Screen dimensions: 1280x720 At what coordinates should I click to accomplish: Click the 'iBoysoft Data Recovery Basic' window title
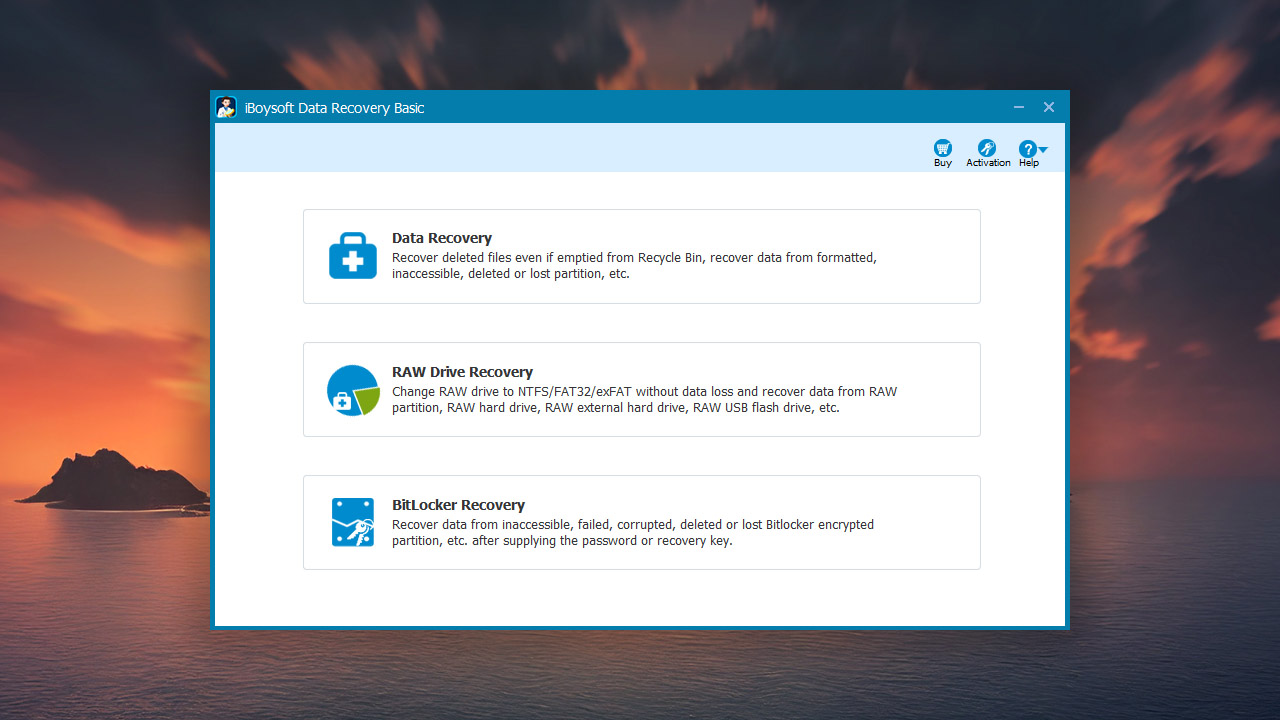tap(335, 108)
